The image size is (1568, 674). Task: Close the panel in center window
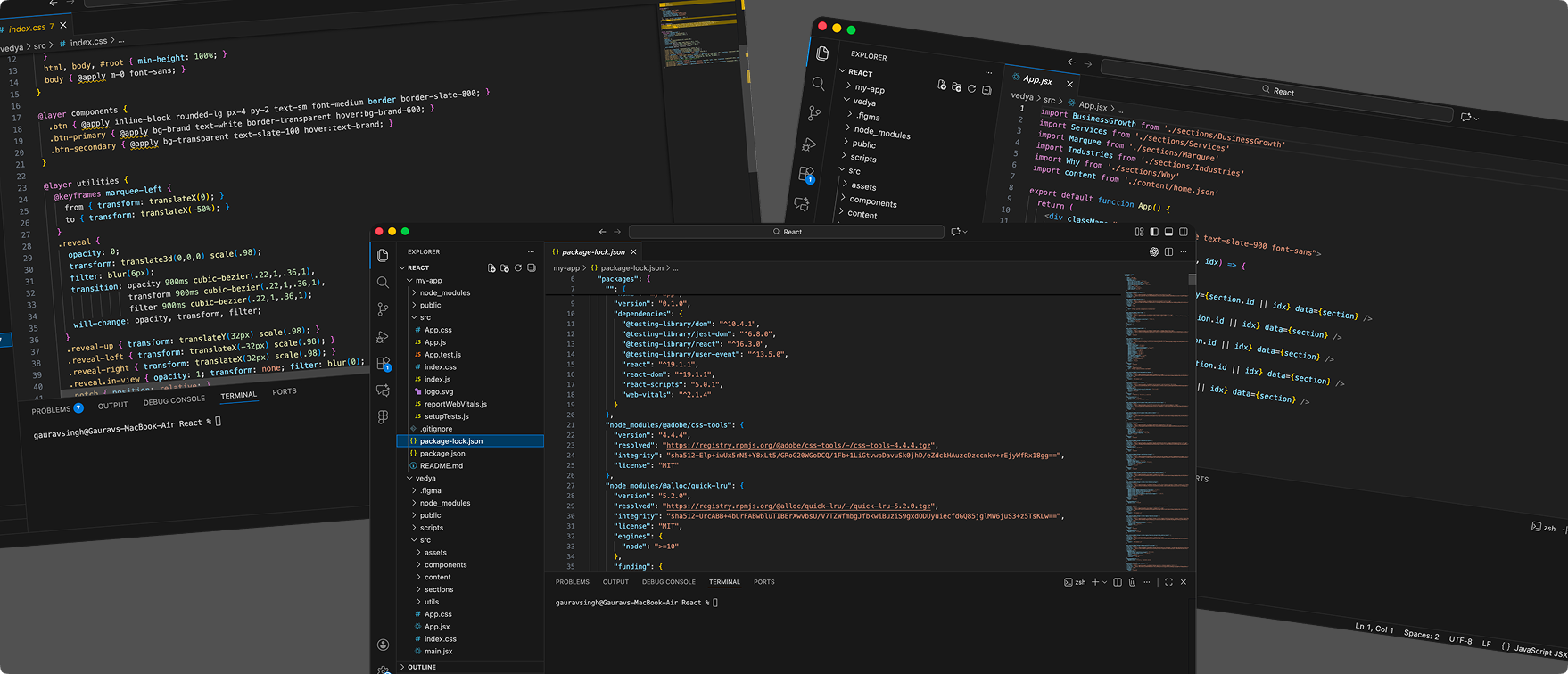click(1184, 582)
